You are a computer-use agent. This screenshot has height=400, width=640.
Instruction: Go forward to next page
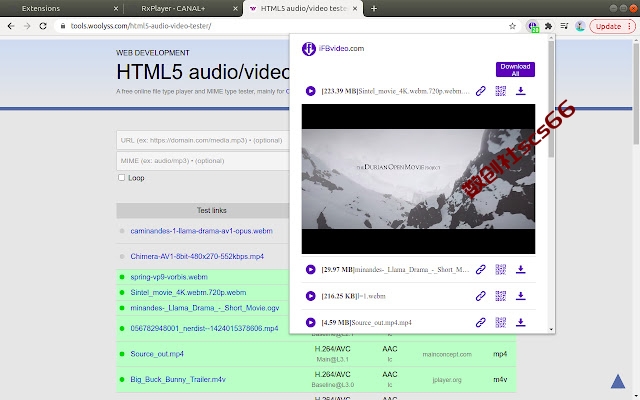click(27, 26)
